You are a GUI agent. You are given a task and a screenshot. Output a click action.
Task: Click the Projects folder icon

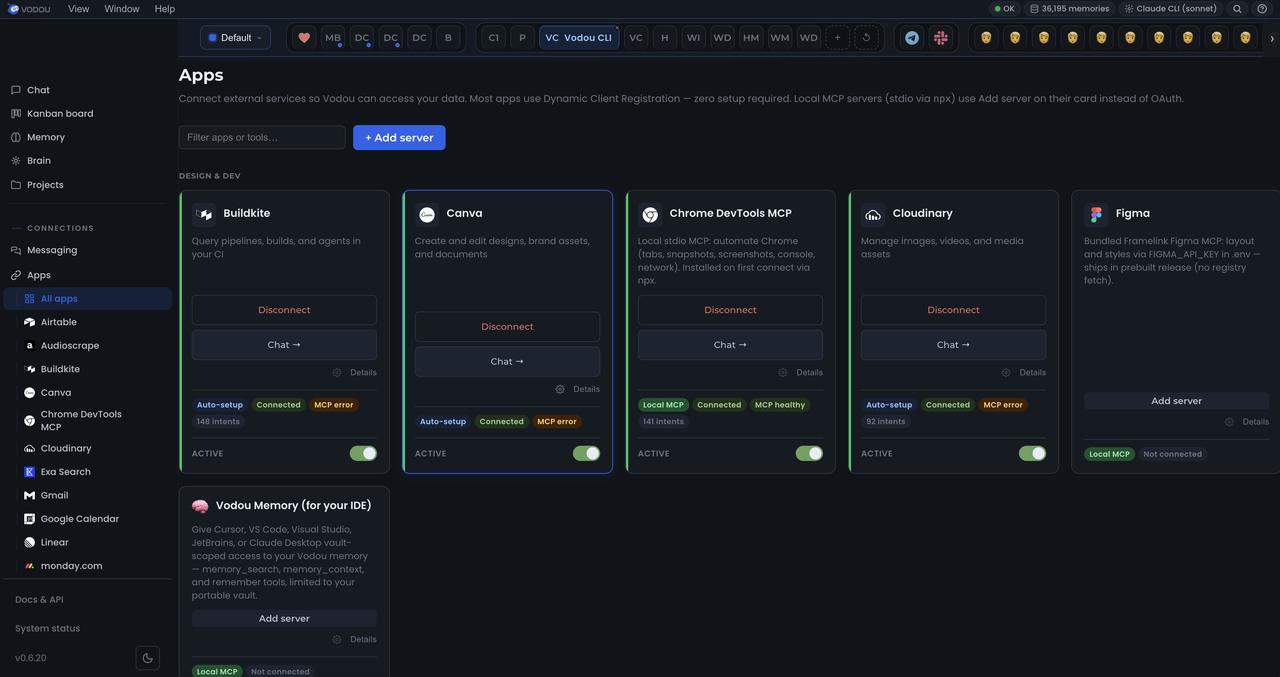coord(15,185)
